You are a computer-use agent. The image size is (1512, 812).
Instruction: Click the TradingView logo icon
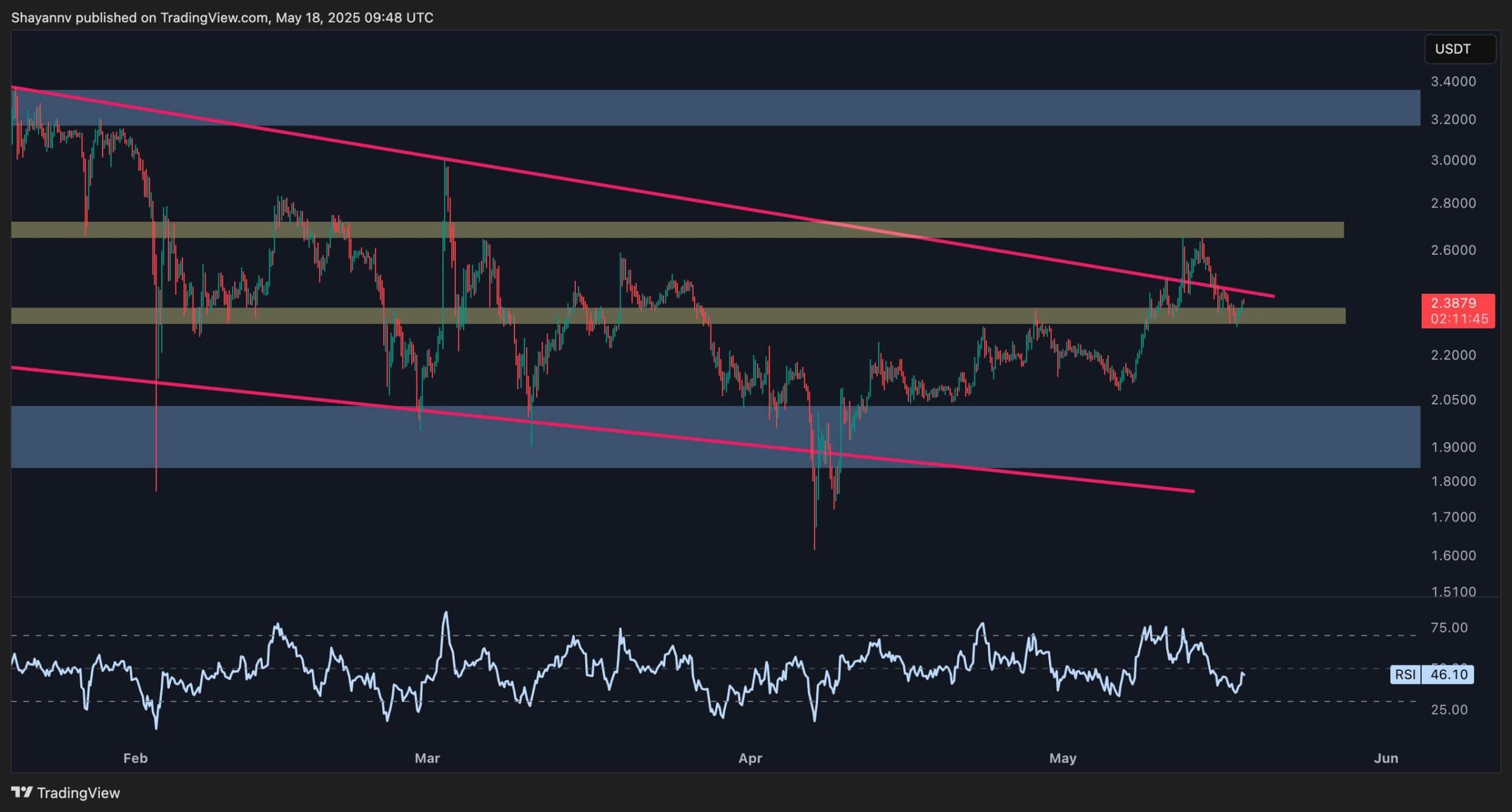point(22,792)
